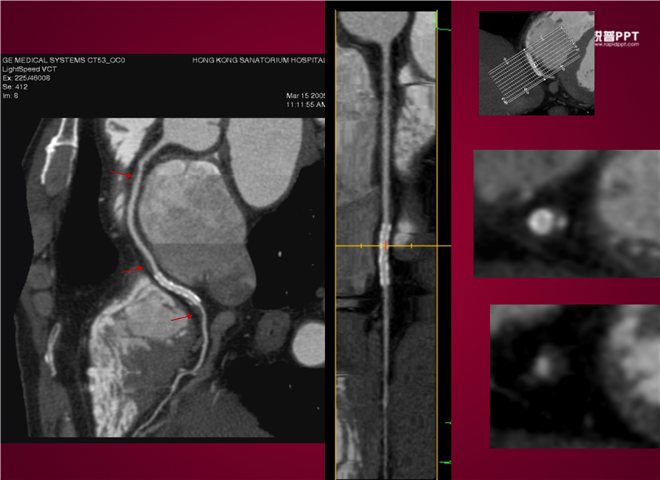Click the Mar 15 2005 date stamp
660x480 pixels.
307,96
